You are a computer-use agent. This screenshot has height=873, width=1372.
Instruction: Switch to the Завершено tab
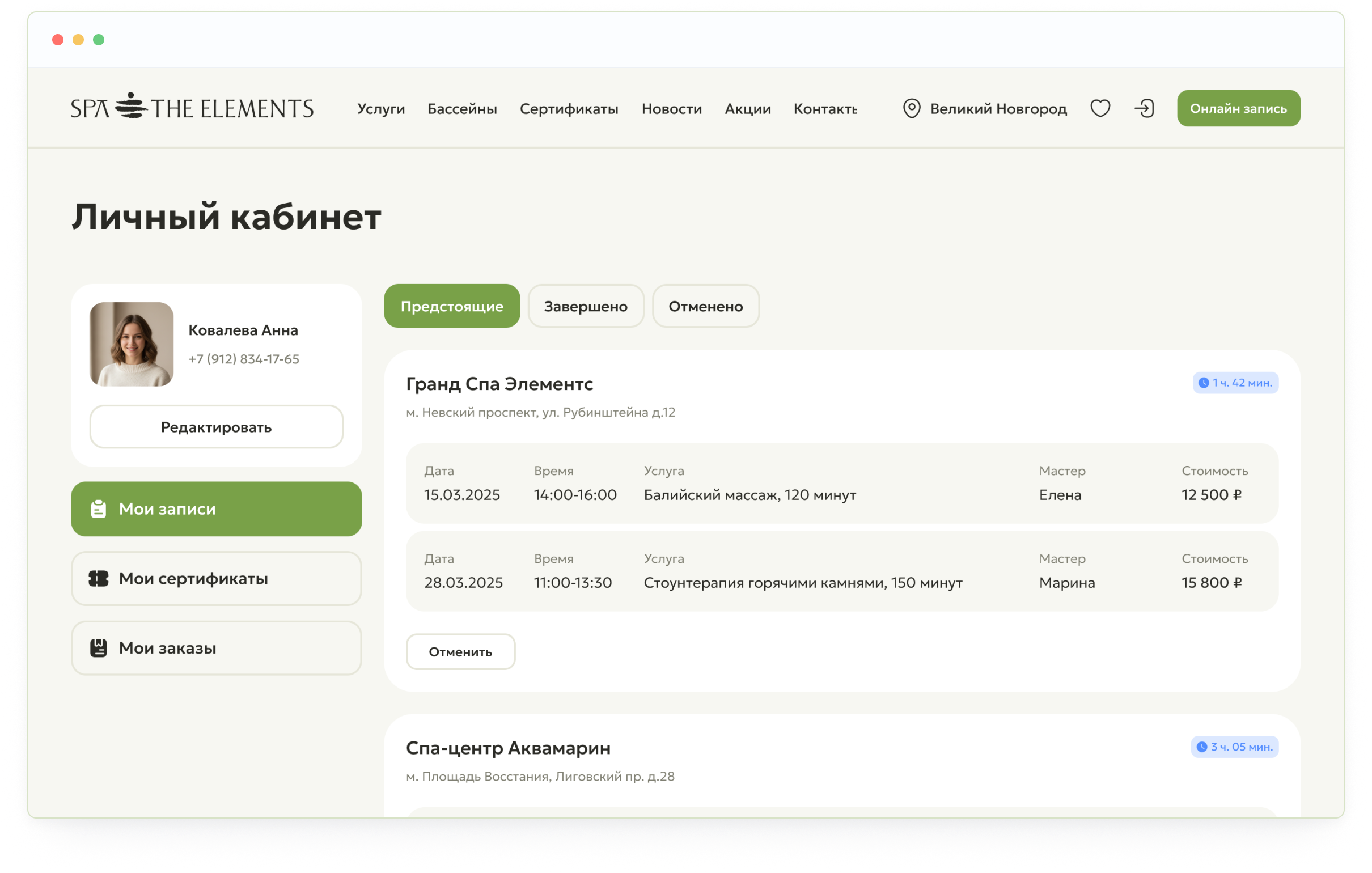click(x=586, y=306)
